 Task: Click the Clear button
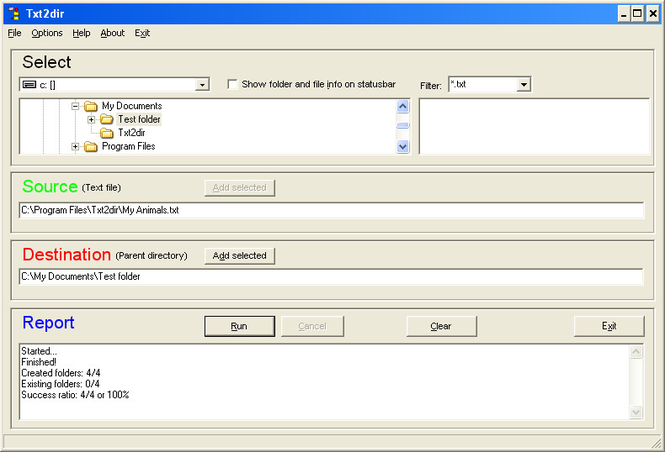pos(441,326)
